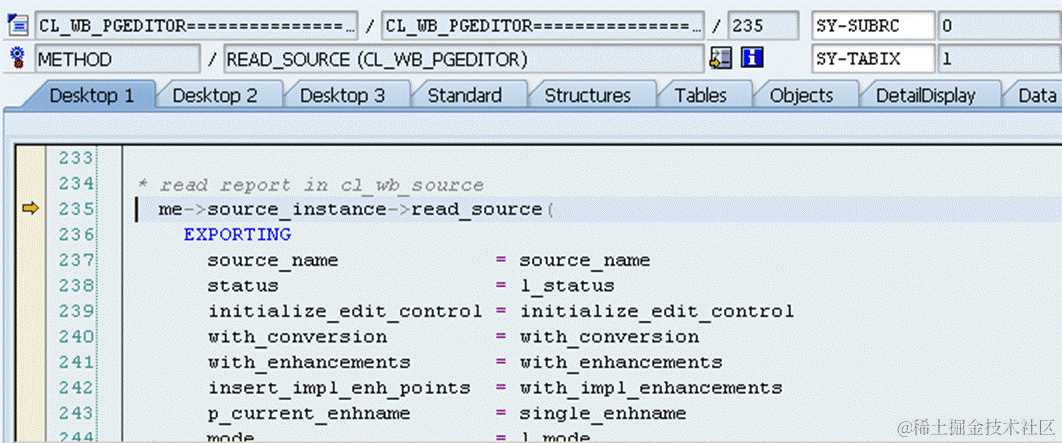1062x443 pixels.
Task: Click line number 241 in the gutter
Action: (75, 362)
